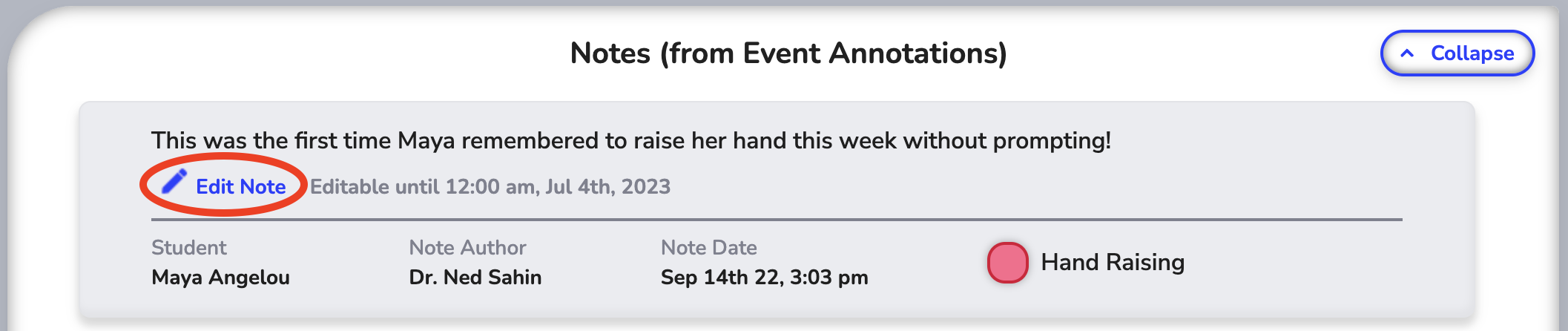Click the Note Date field label
Viewport: 1568px width, 331px height.
709,247
